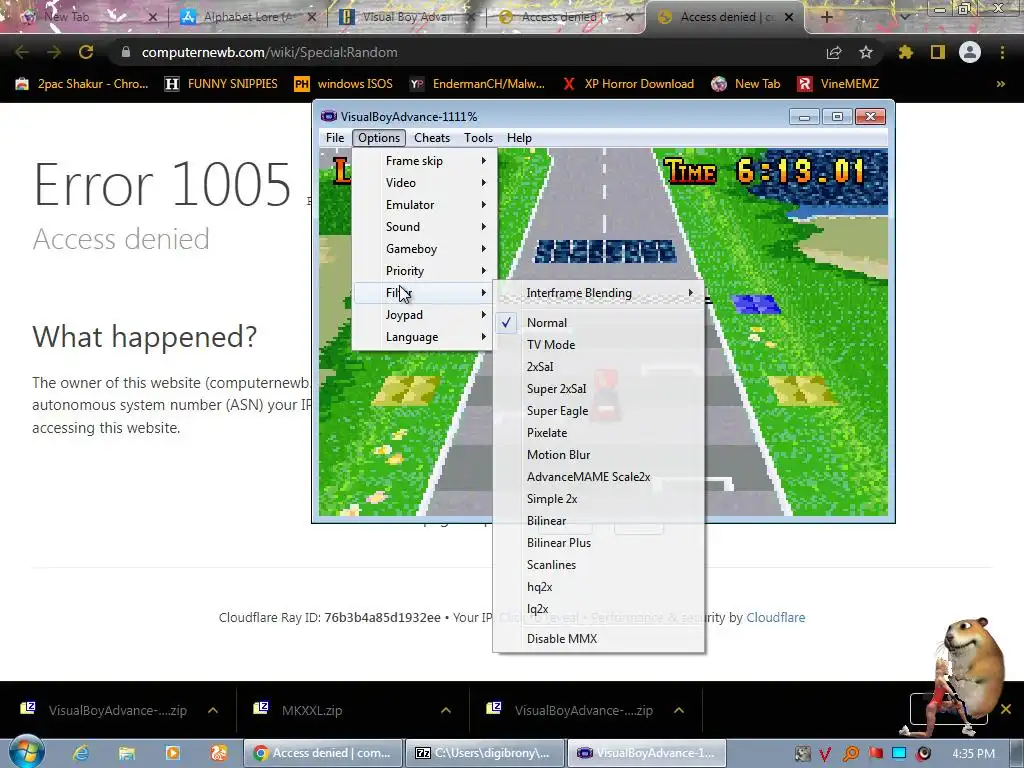This screenshot has width=1024, height=768.
Task: Select the Super 2xSaI filter
Action: (x=598, y=389)
